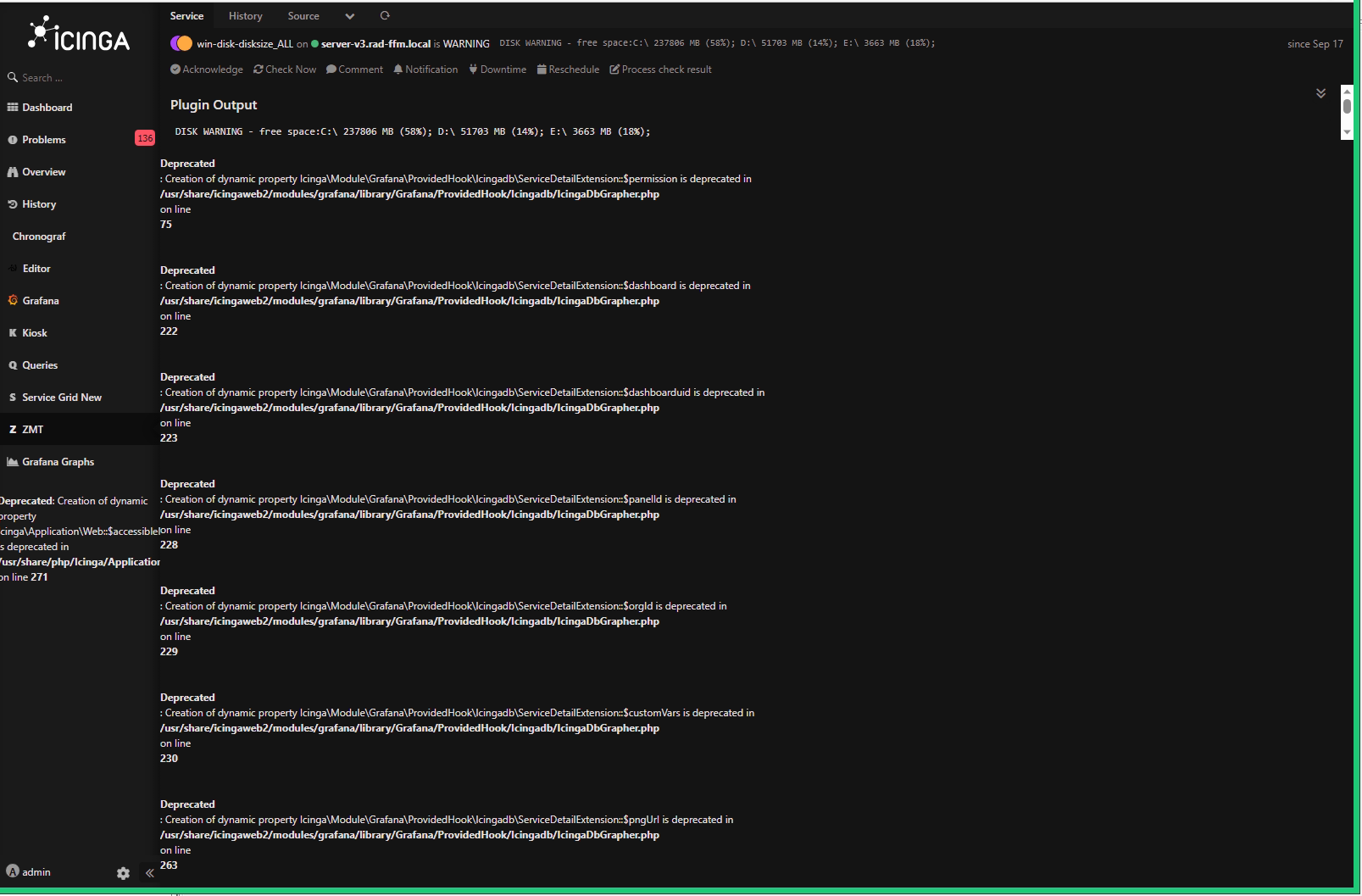Open the settings gear near admin

(x=123, y=872)
